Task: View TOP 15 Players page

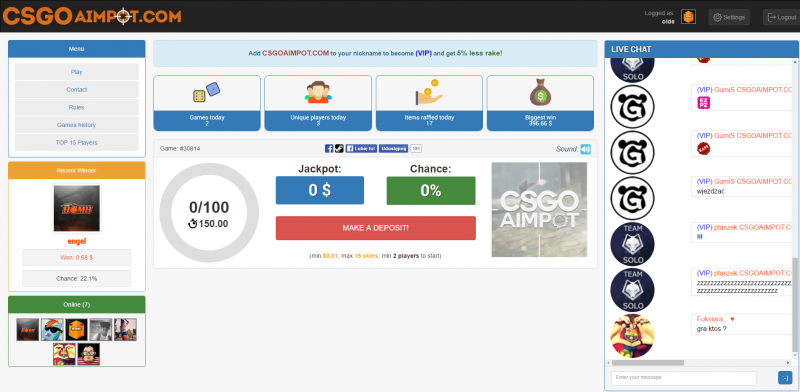Action: point(77,142)
